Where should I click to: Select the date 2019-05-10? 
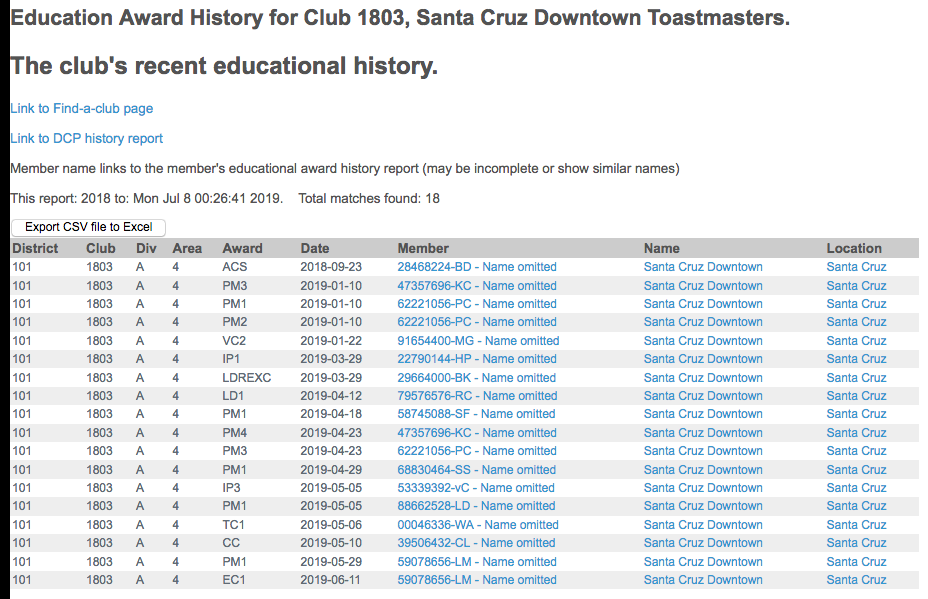click(x=331, y=543)
